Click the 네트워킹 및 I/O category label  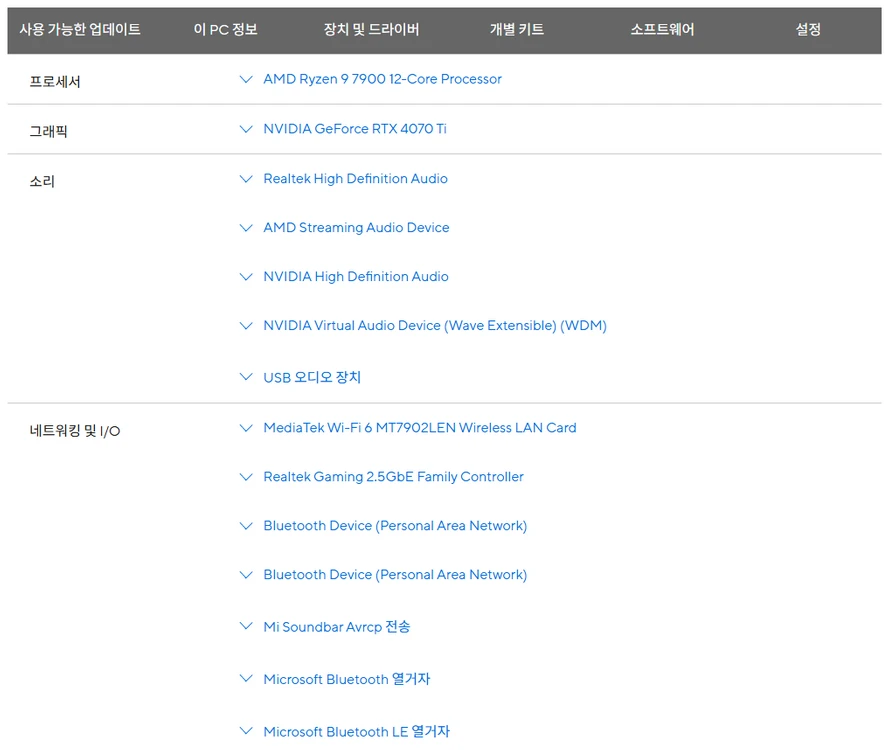click(x=75, y=431)
